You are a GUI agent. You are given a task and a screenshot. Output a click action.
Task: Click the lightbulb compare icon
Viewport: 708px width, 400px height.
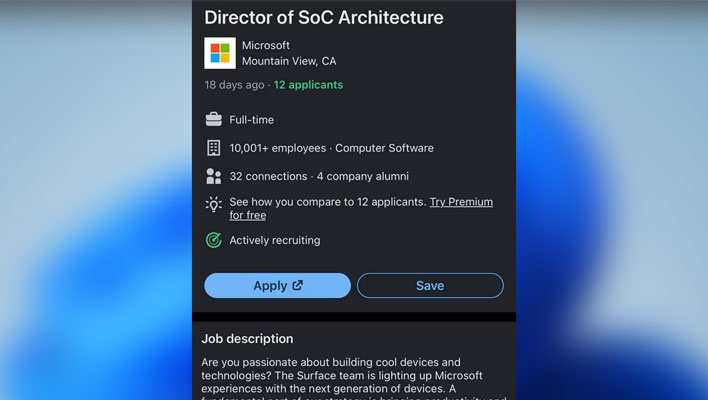pos(214,205)
